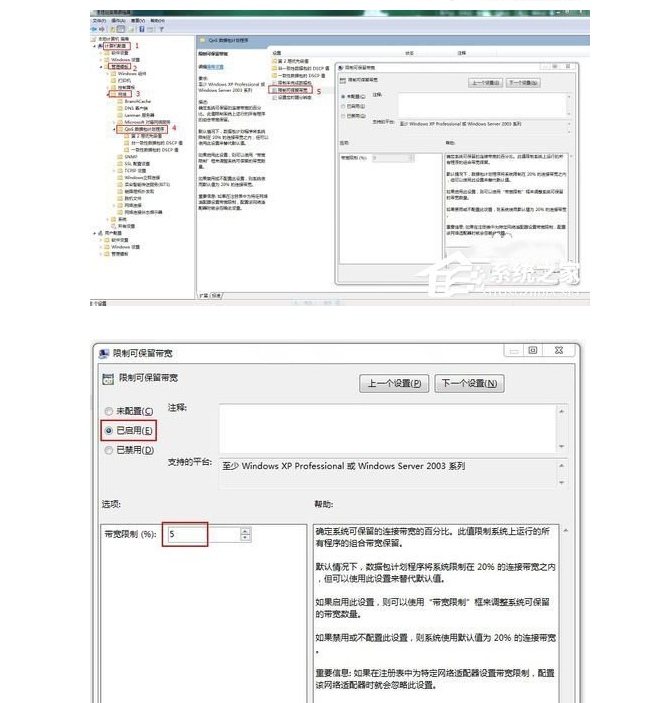Viewport: 661px width, 703px height.
Task: Click the 控制面板 folder icon in the tree
Action: 114,87
